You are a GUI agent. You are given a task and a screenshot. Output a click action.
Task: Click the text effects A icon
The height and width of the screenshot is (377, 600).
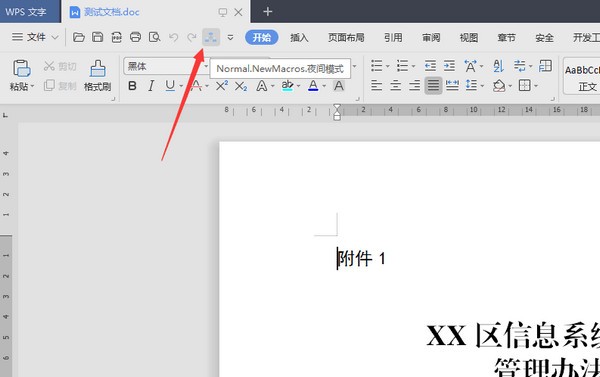point(262,86)
